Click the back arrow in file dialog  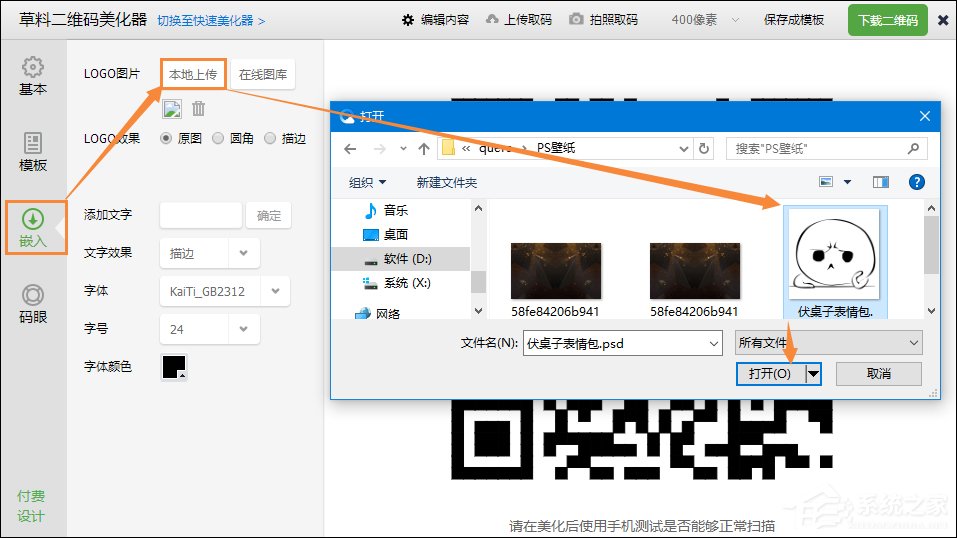tap(350, 149)
